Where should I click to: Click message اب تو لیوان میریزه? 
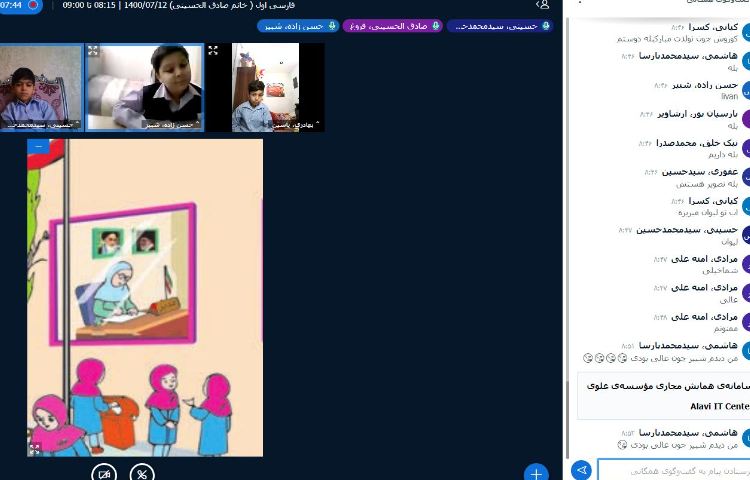click(x=707, y=212)
